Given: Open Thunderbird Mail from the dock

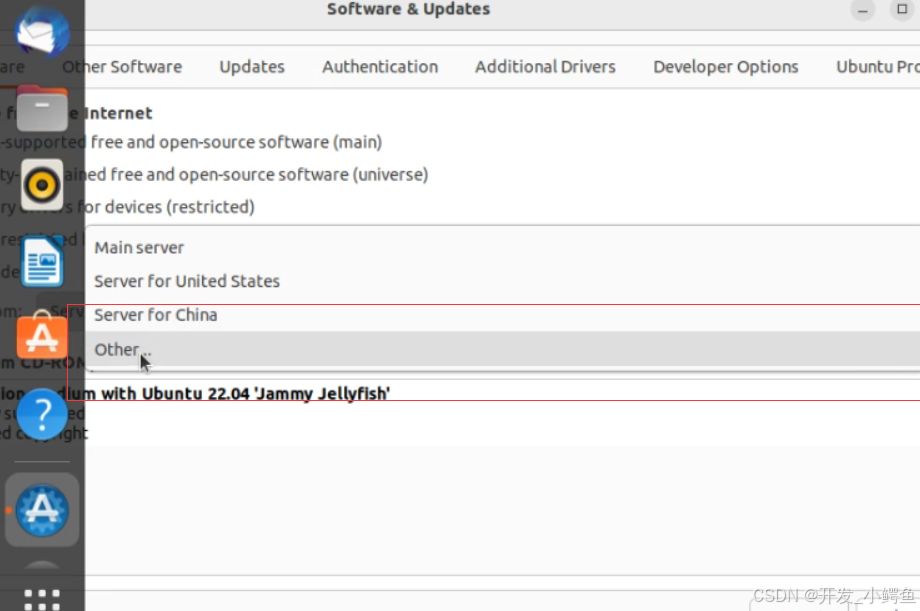Looking at the screenshot, I should (42, 31).
